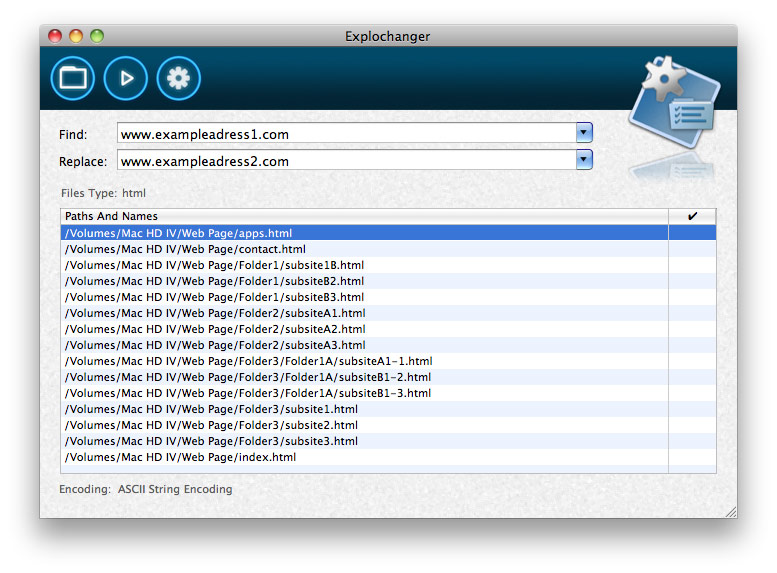Start the replace operation with play button
Viewport: 777px width, 573px height.
(x=125, y=78)
